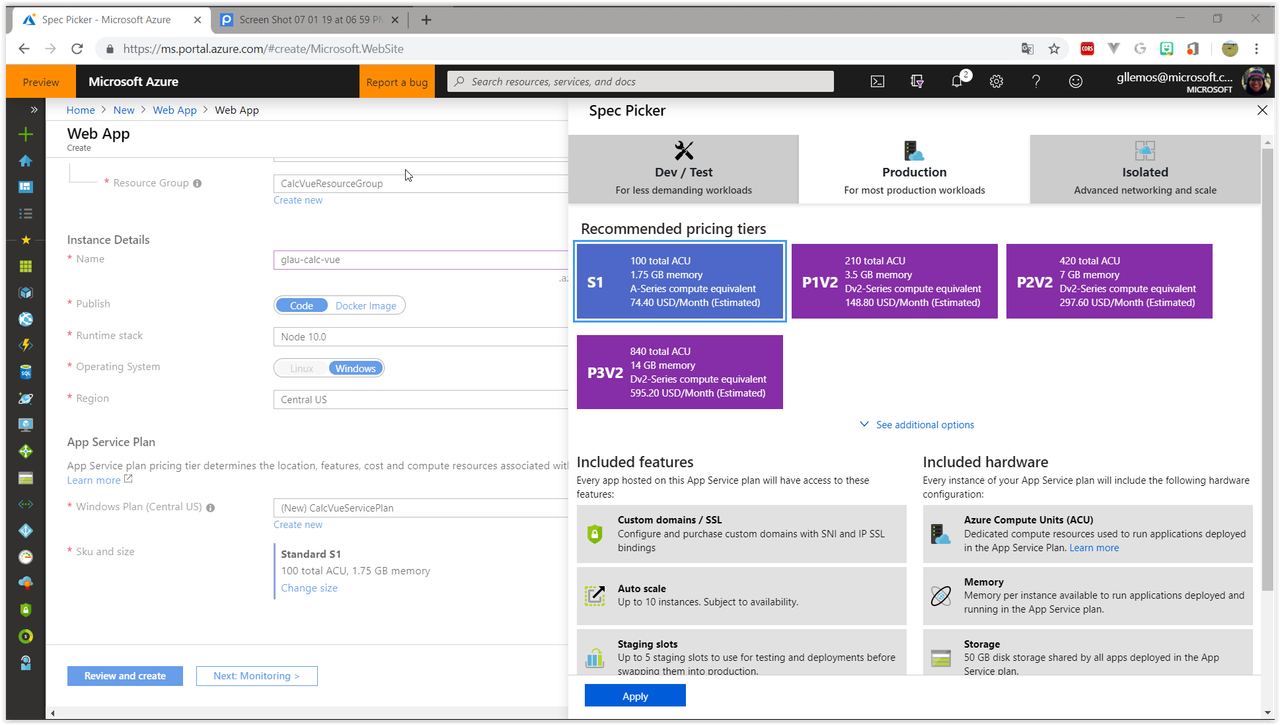1280x725 pixels.
Task: Open a new browser tab
Action: 426,19
